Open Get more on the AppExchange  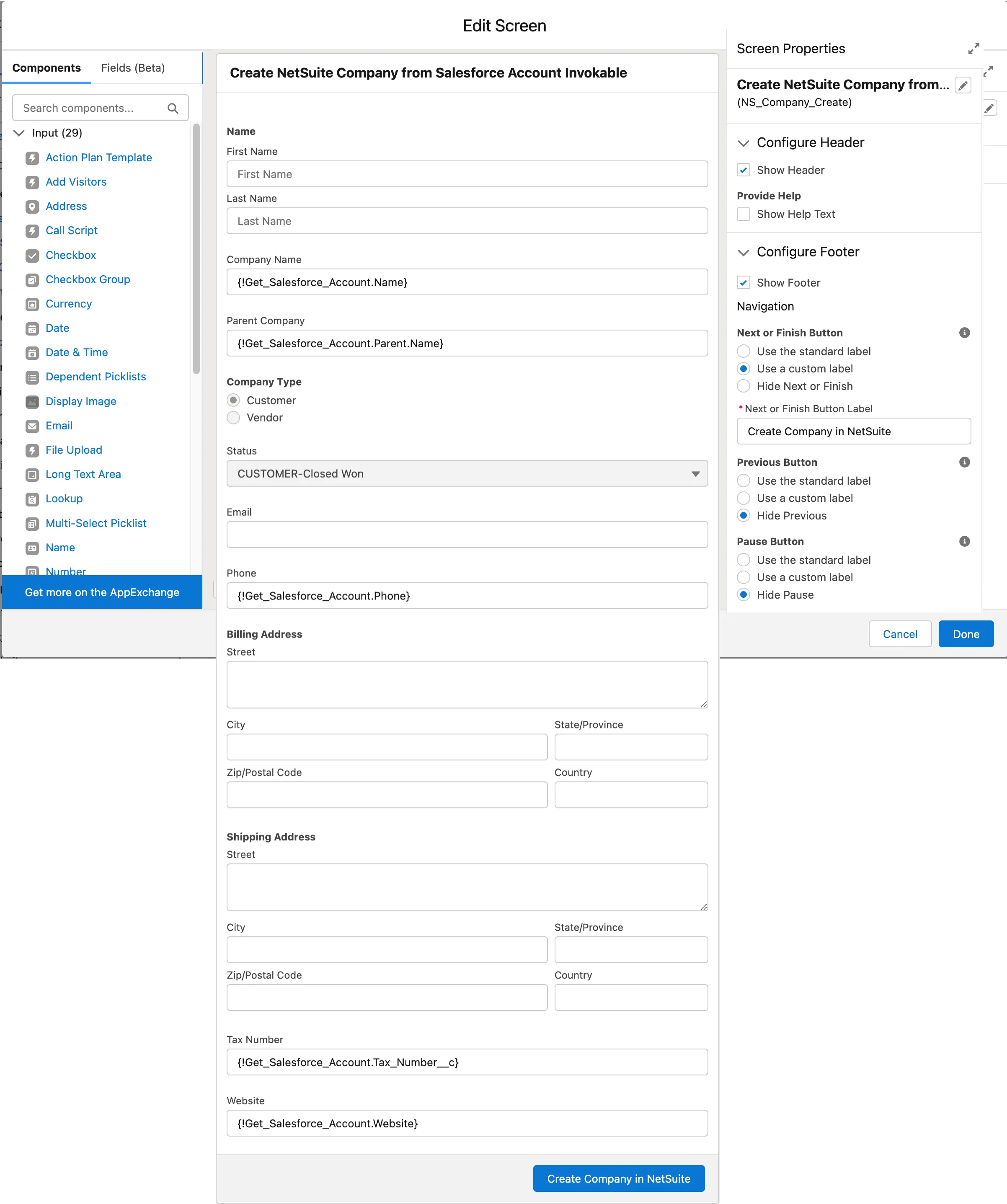point(102,592)
